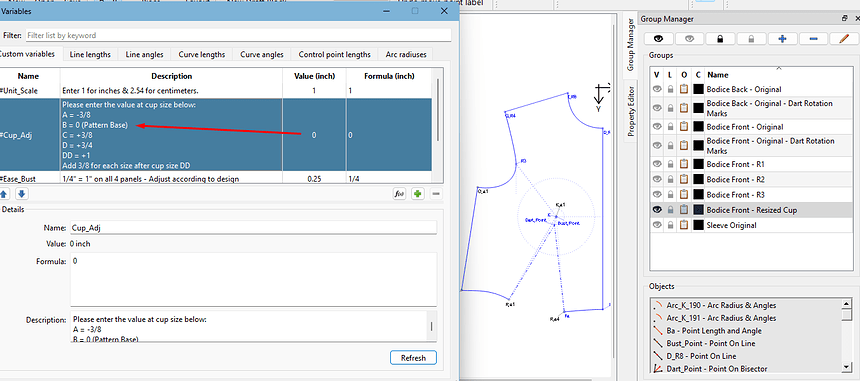Unlock all groups with the grey padlock button

click(751, 39)
